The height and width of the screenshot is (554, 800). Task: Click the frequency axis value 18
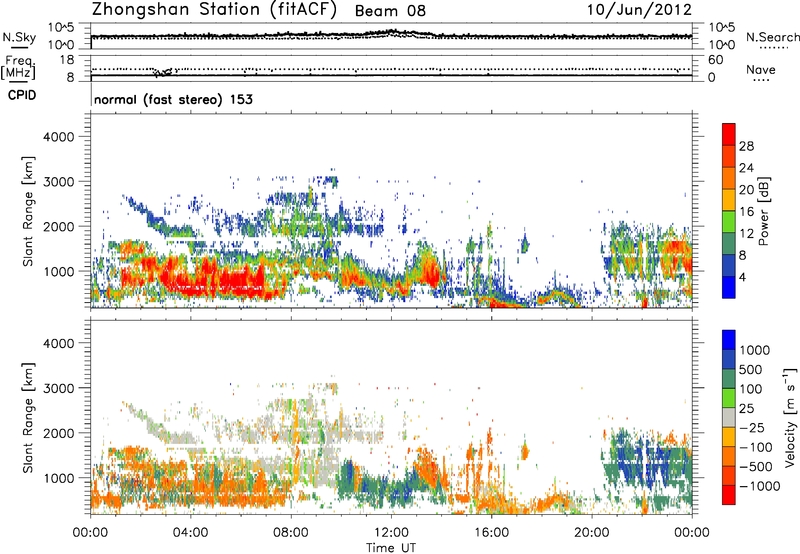click(67, 60)
